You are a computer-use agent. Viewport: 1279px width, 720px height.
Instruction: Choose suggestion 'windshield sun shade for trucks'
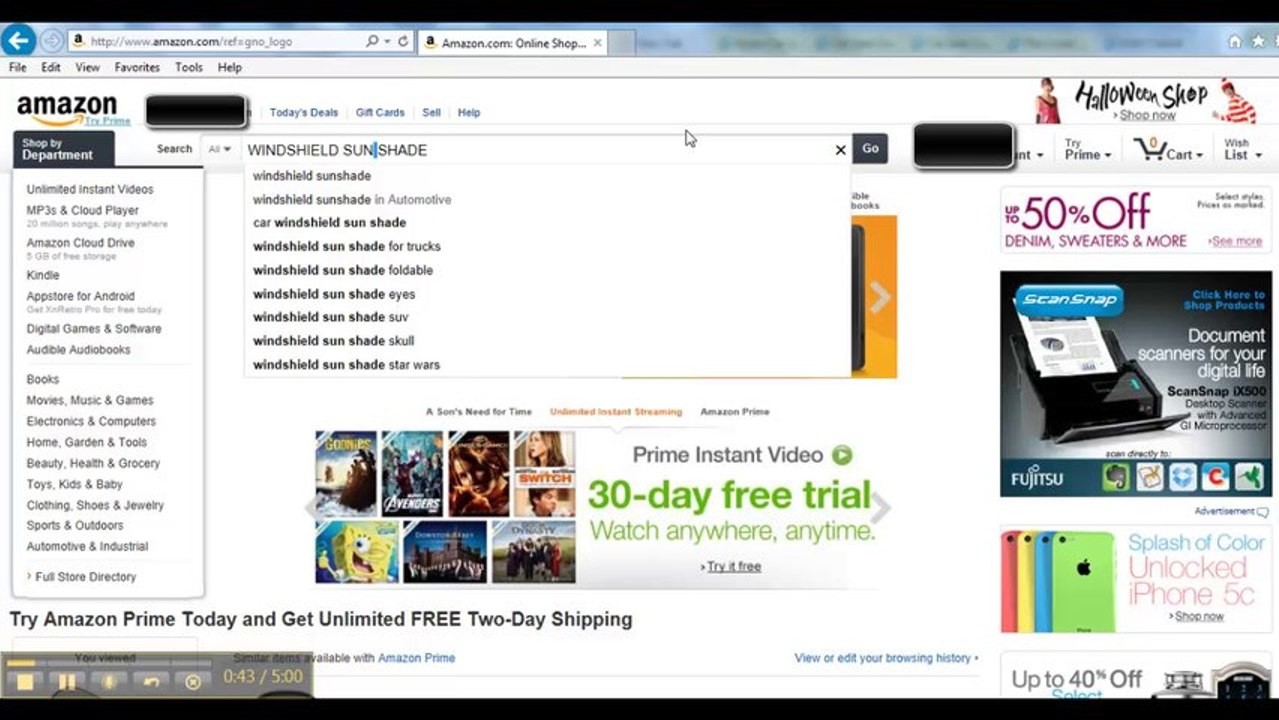click(547, 247)
